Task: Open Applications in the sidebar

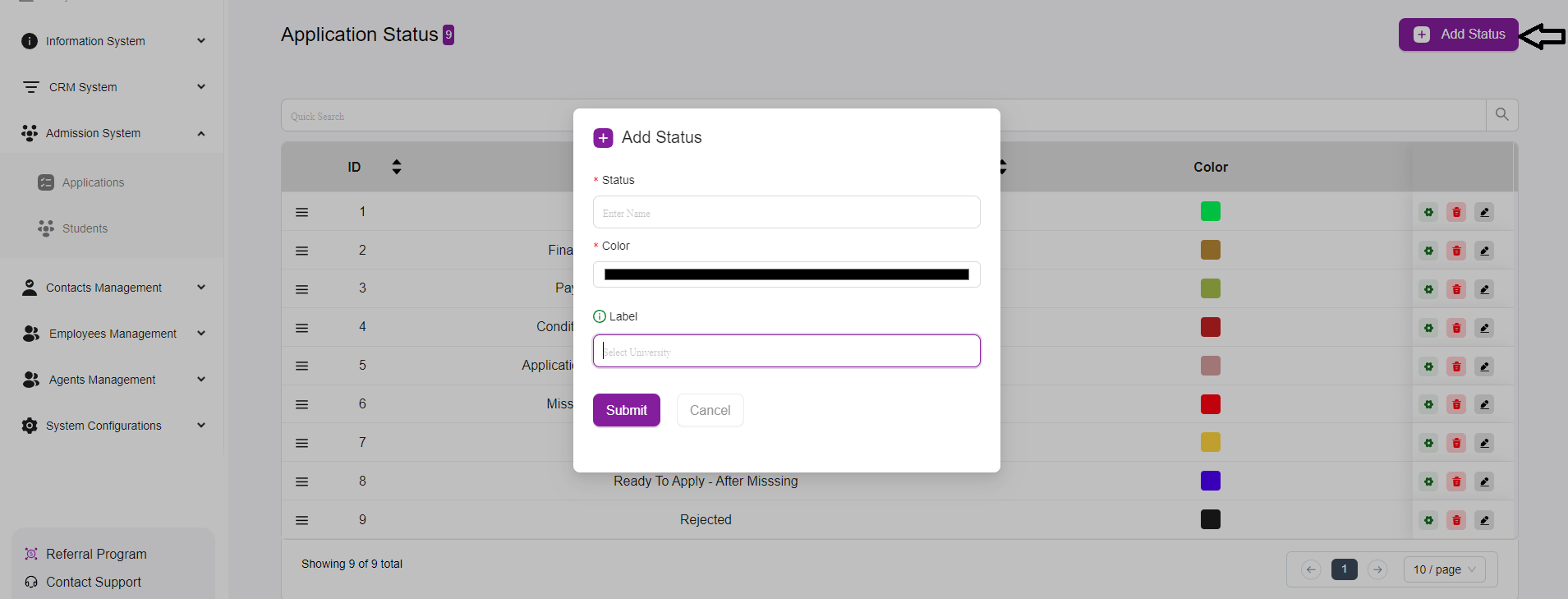Action: 93,182
